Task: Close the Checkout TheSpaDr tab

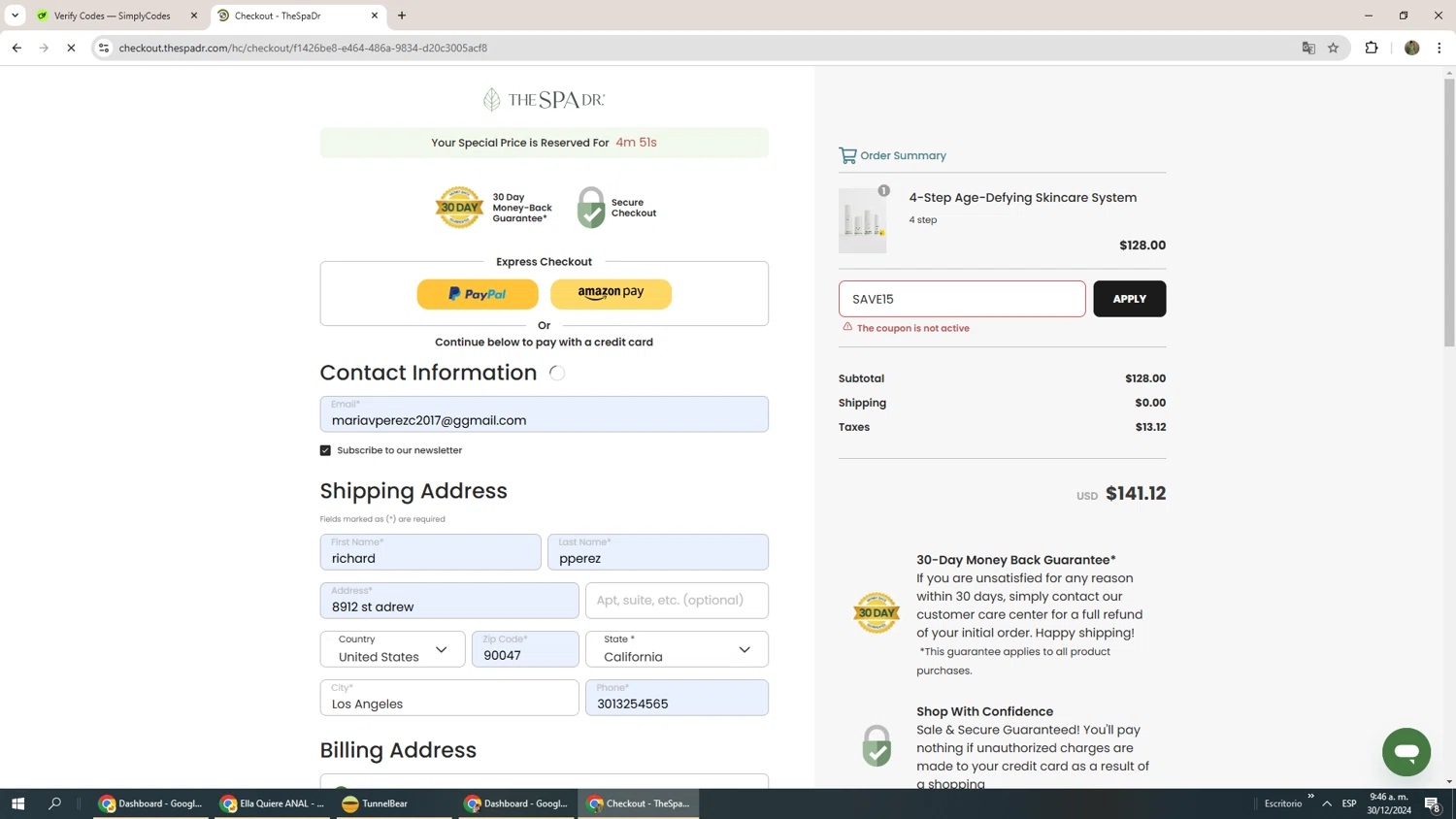Action: point(375,16)
